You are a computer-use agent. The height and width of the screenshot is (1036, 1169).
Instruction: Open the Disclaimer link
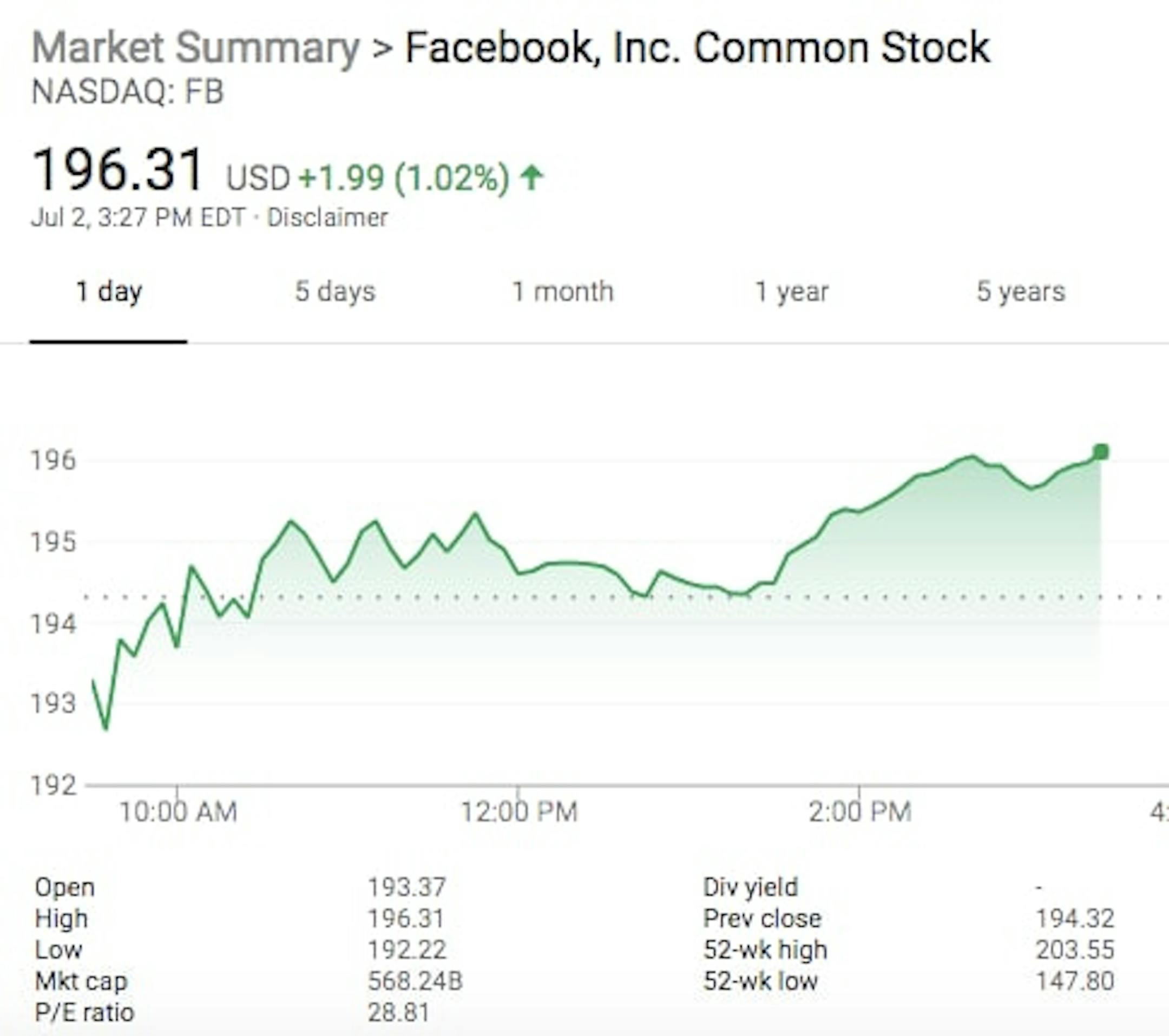pos(327,218)
